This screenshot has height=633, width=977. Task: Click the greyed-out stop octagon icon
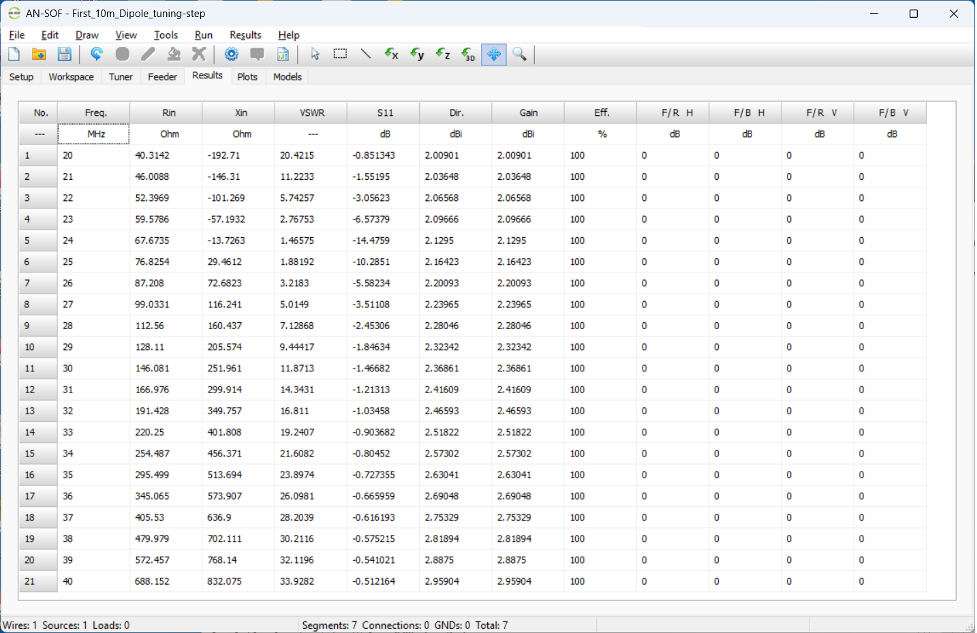122,54
